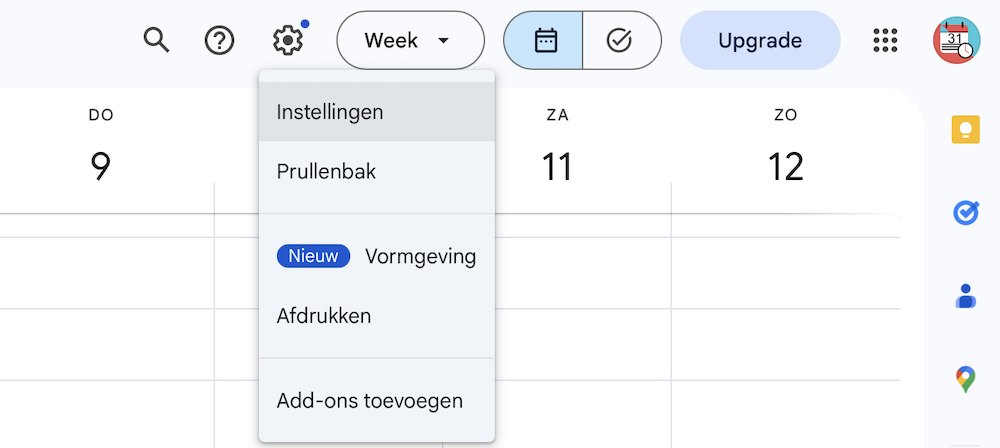Switch to tasks view toggle
Image resolution: width=1000 pixels, height=448 pixels.
tap(620, 41)
